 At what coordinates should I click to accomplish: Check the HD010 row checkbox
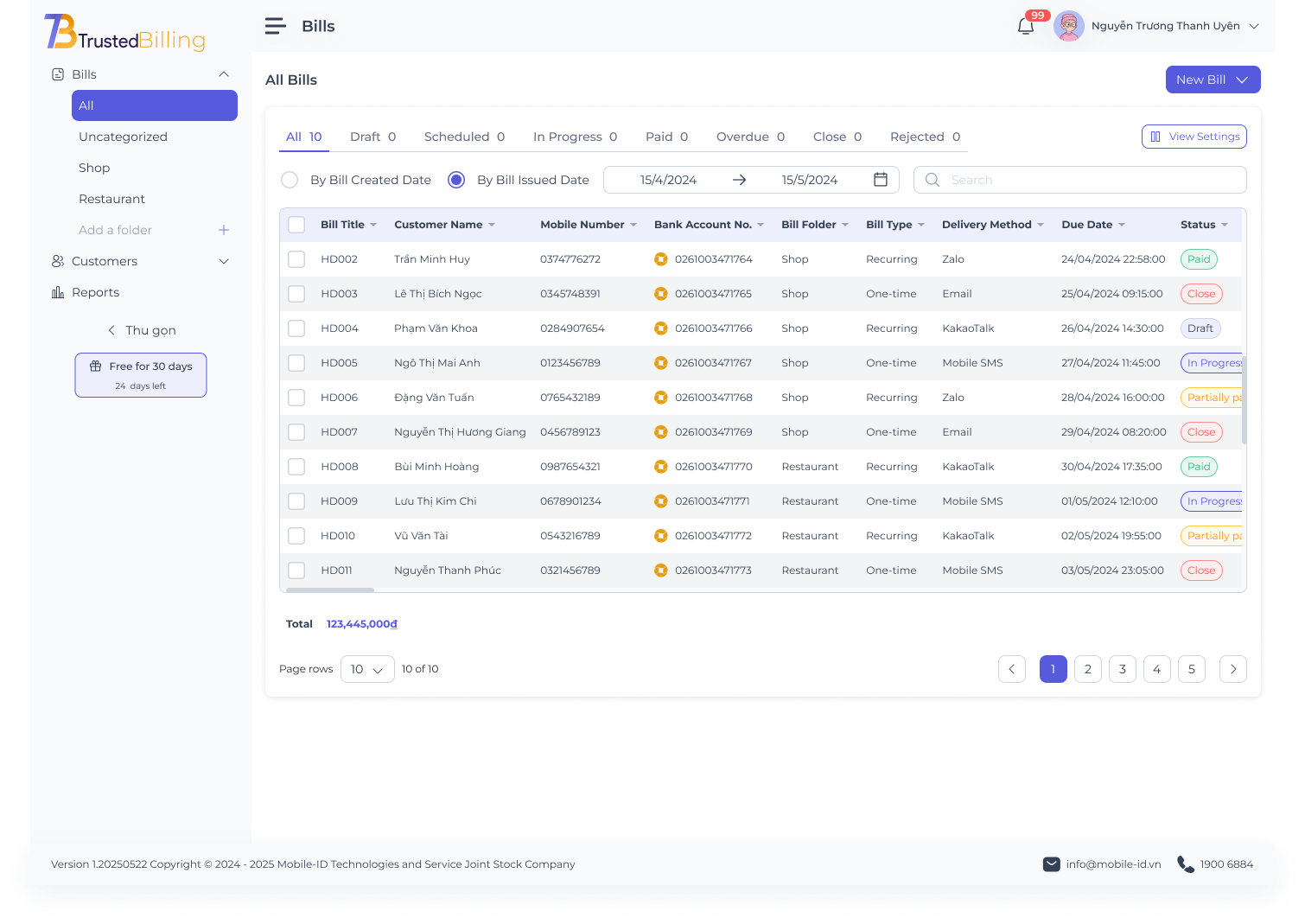(296, 536)
